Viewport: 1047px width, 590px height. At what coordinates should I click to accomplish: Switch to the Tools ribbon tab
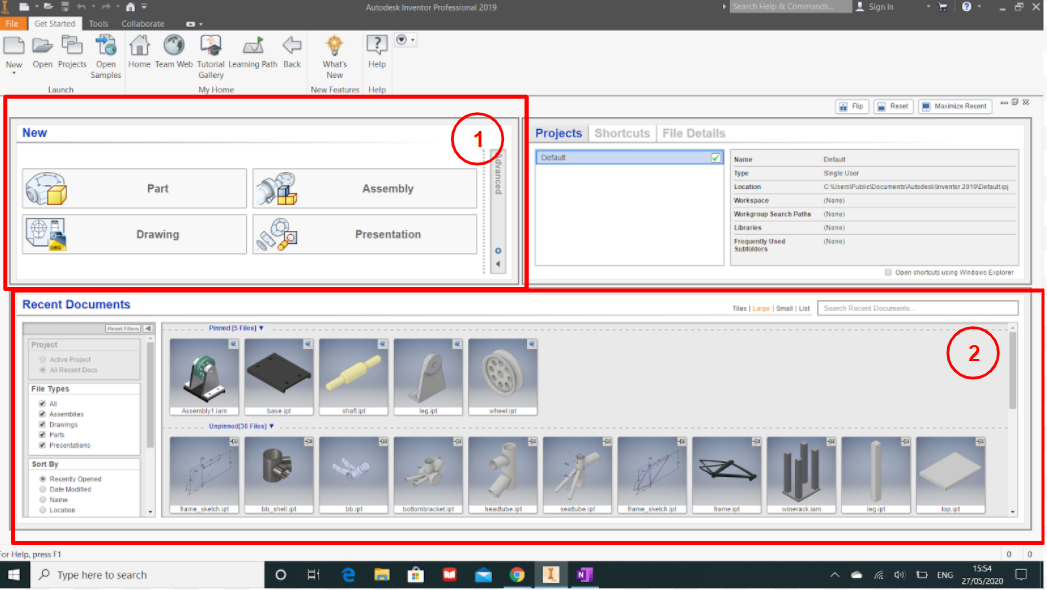98,23
